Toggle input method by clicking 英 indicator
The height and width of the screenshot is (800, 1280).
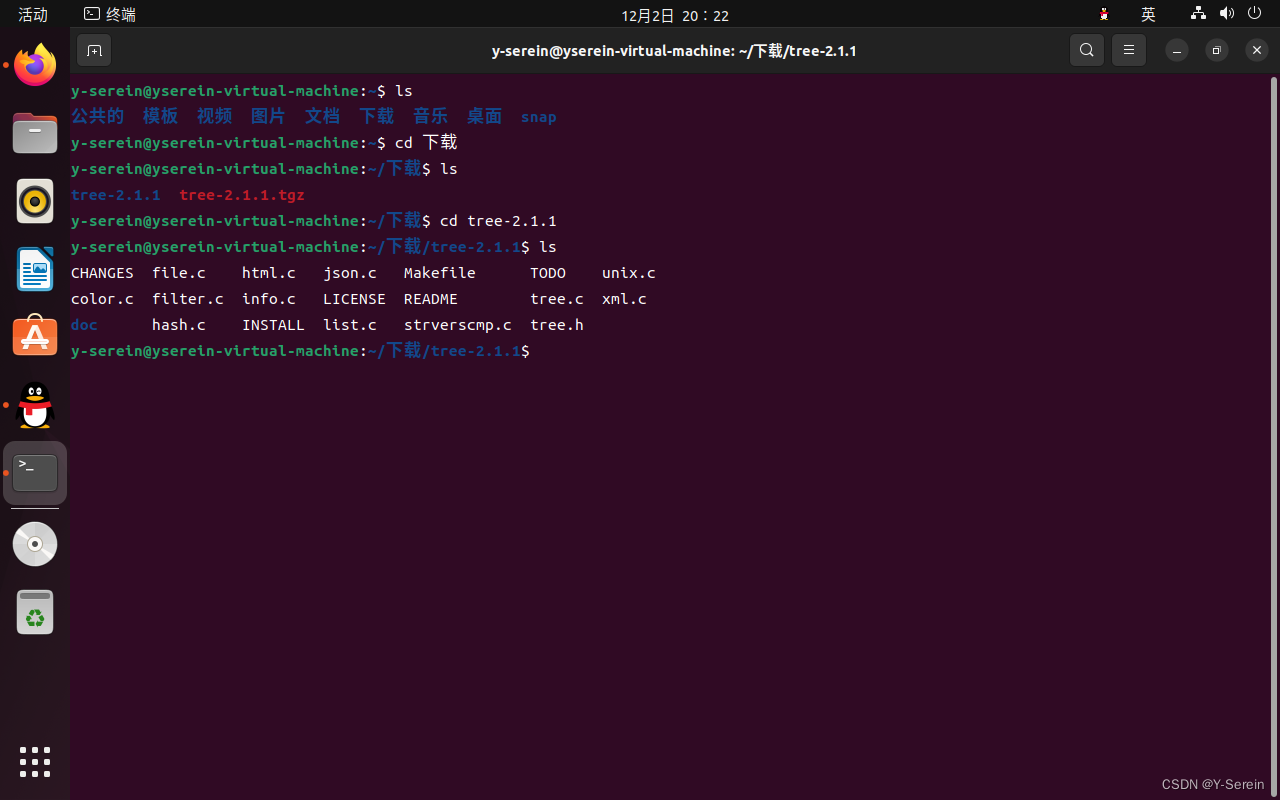1148,14
